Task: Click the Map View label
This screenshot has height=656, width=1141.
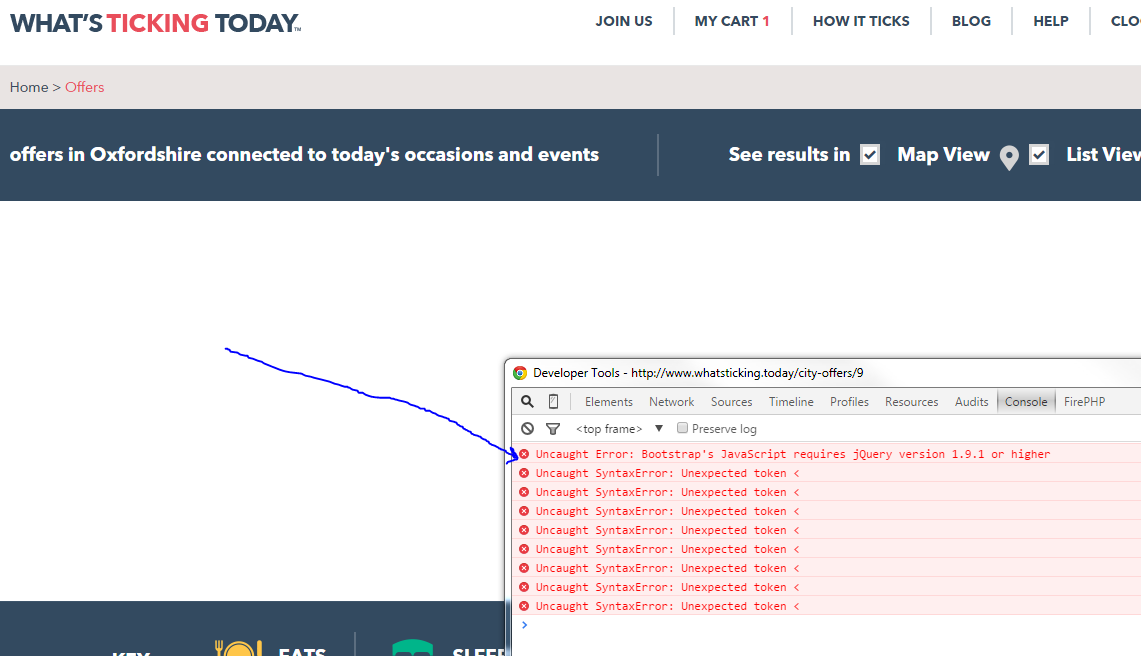Action: [x=943, y=154]
